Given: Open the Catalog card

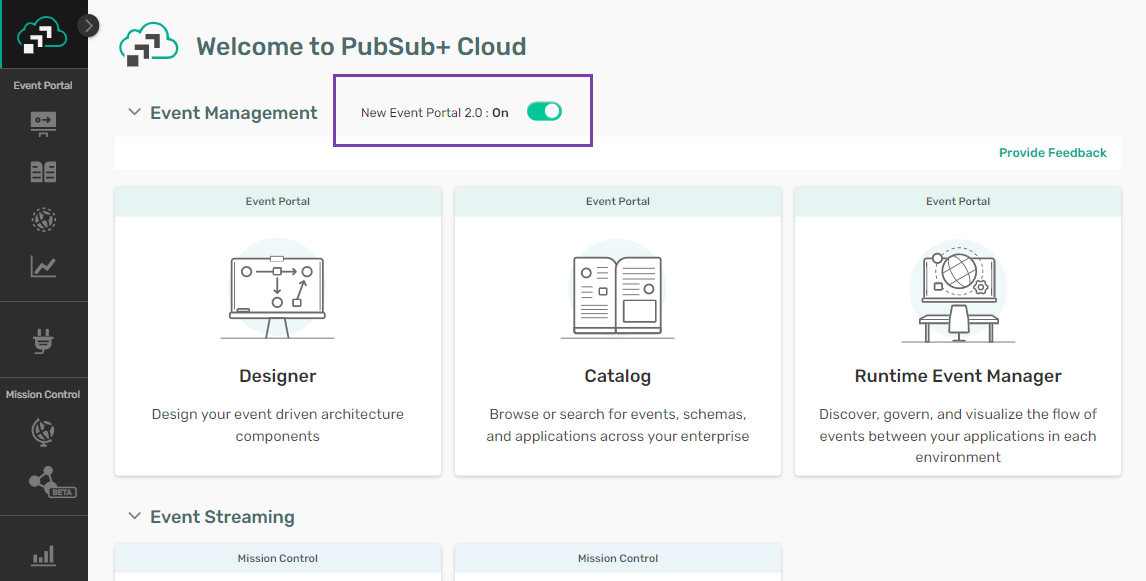Looking at the screenshot, I should pyautogui.click(x=618, y=331).
